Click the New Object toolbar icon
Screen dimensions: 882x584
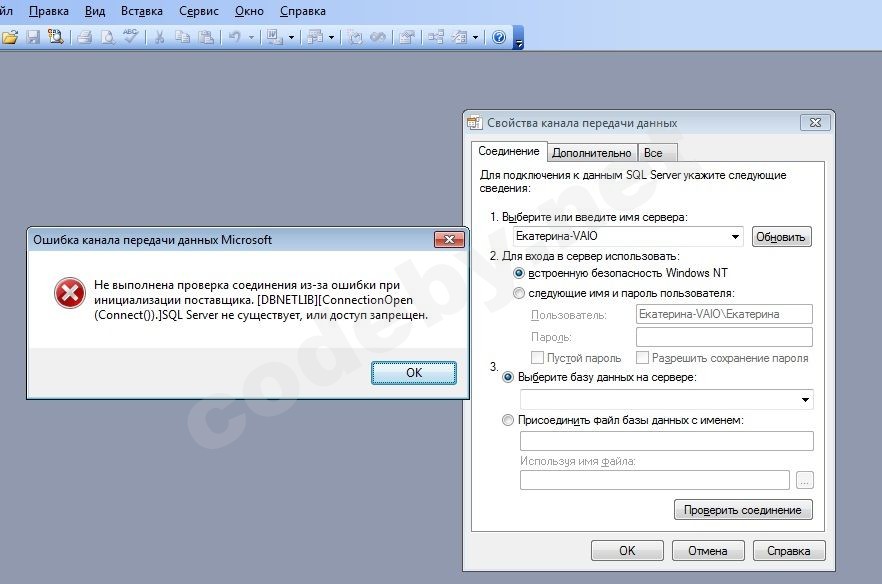pyautogui.click(x=460, y=37)
